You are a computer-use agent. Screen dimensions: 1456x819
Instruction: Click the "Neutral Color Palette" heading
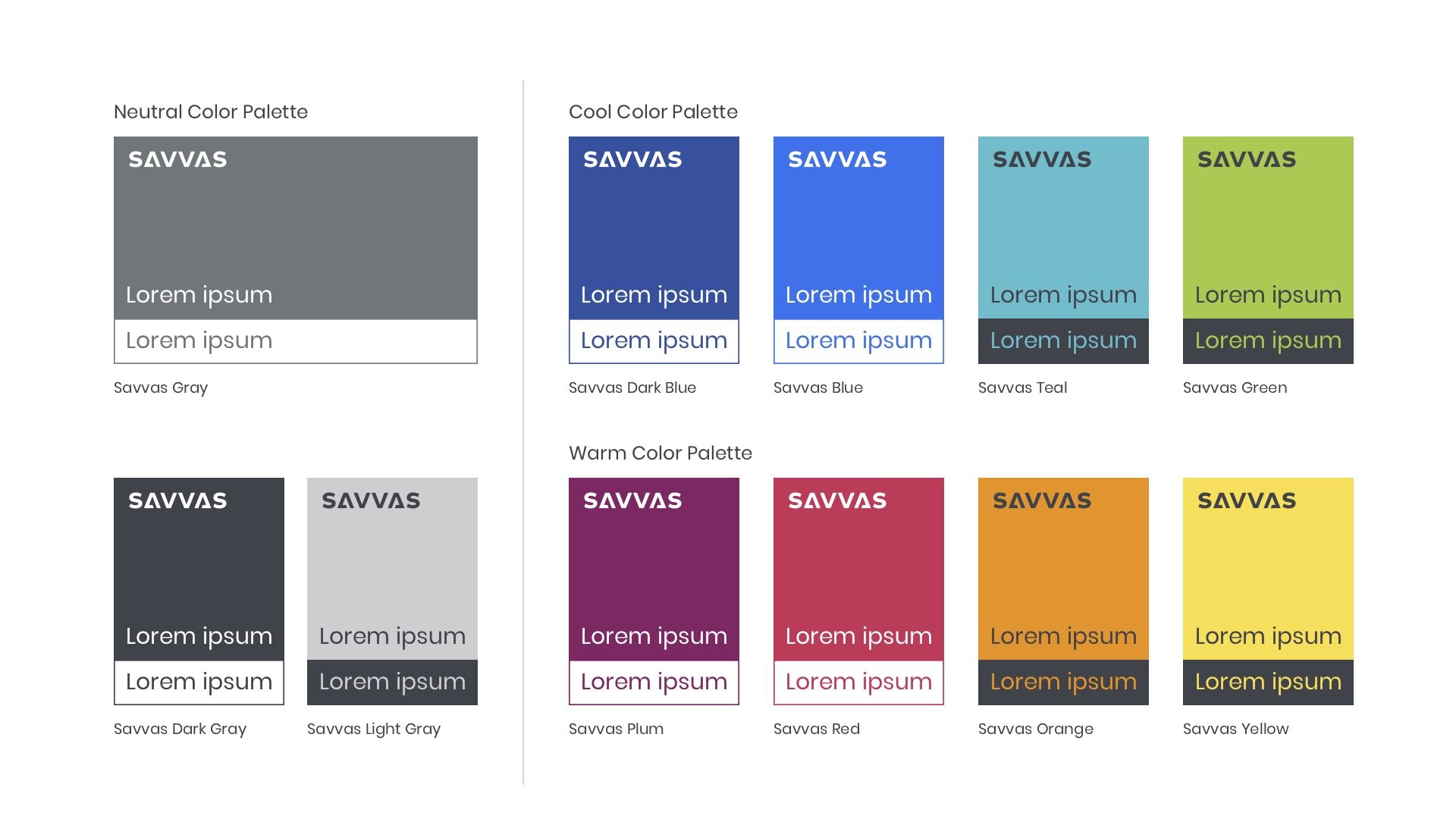pos(211,112)
